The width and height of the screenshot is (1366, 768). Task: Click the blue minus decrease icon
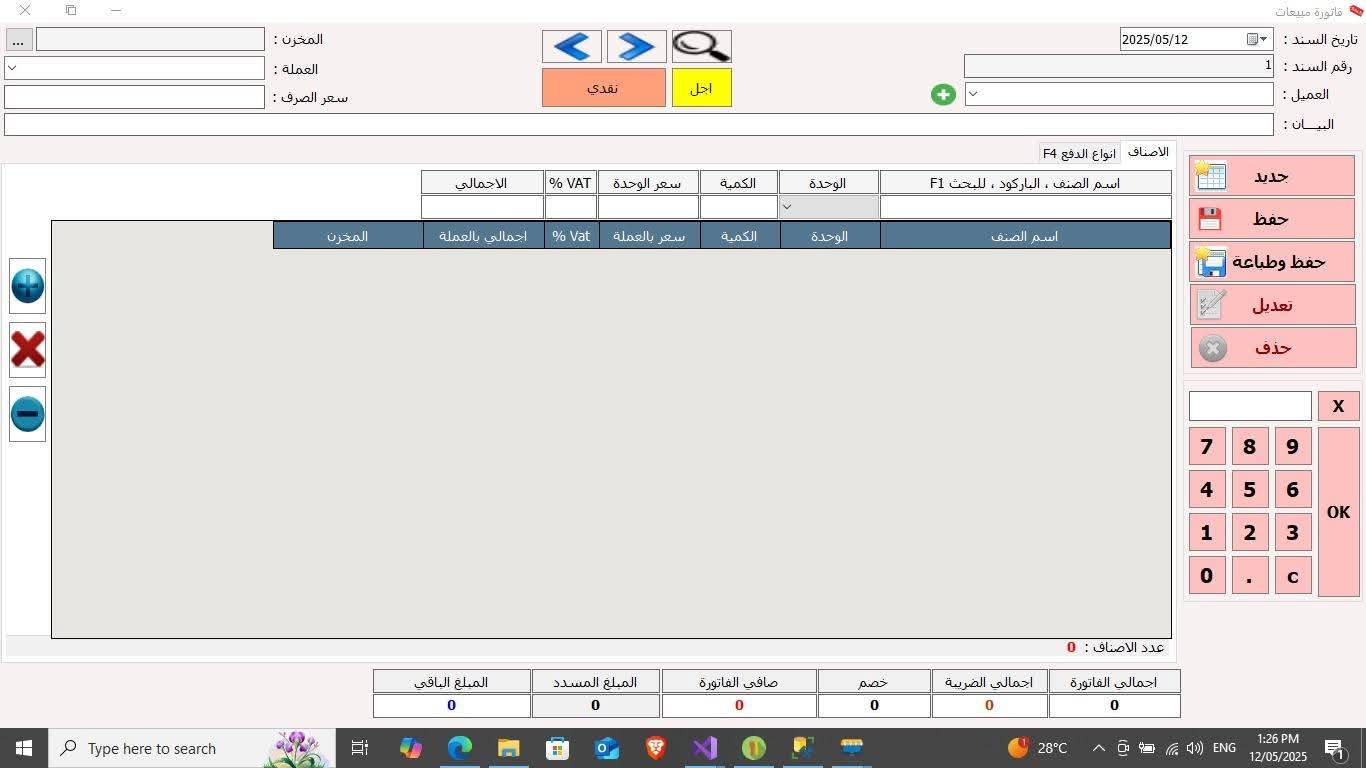(27, 414)
